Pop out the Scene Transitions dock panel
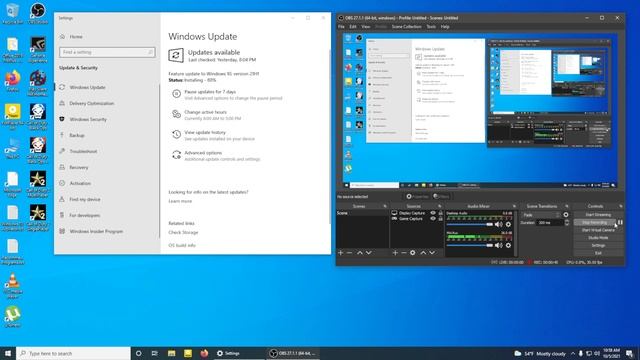640x360 pixels. pyautogui.click(x=567, y=206)
